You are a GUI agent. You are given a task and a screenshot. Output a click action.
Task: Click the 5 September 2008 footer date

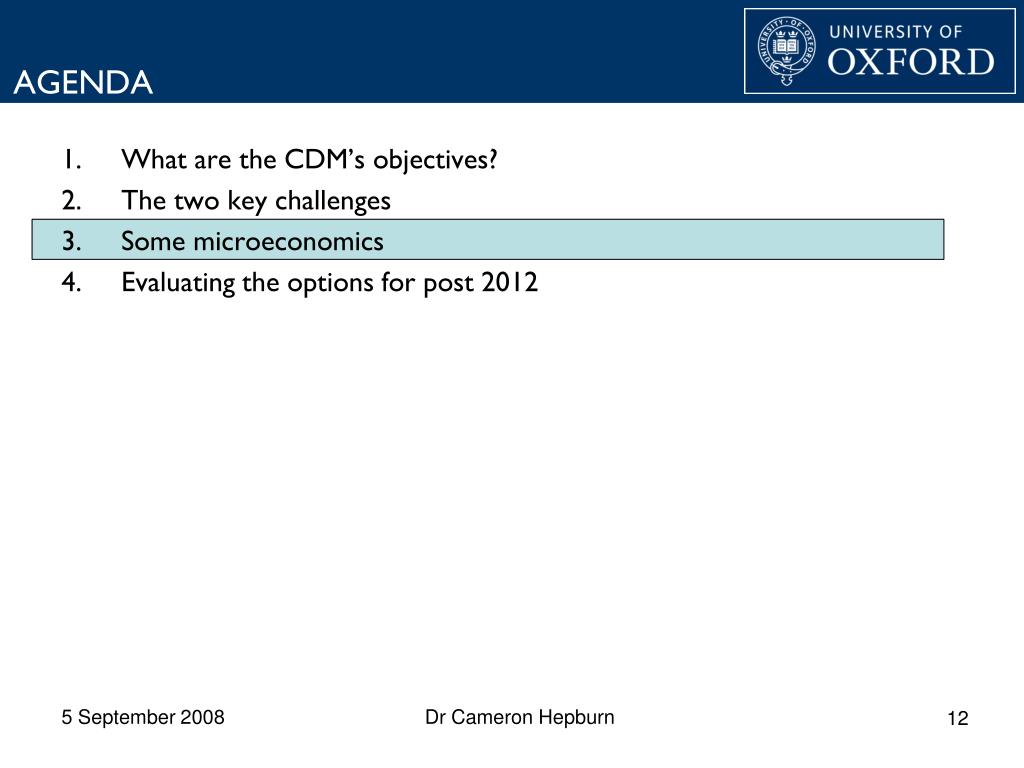(143, 717)
